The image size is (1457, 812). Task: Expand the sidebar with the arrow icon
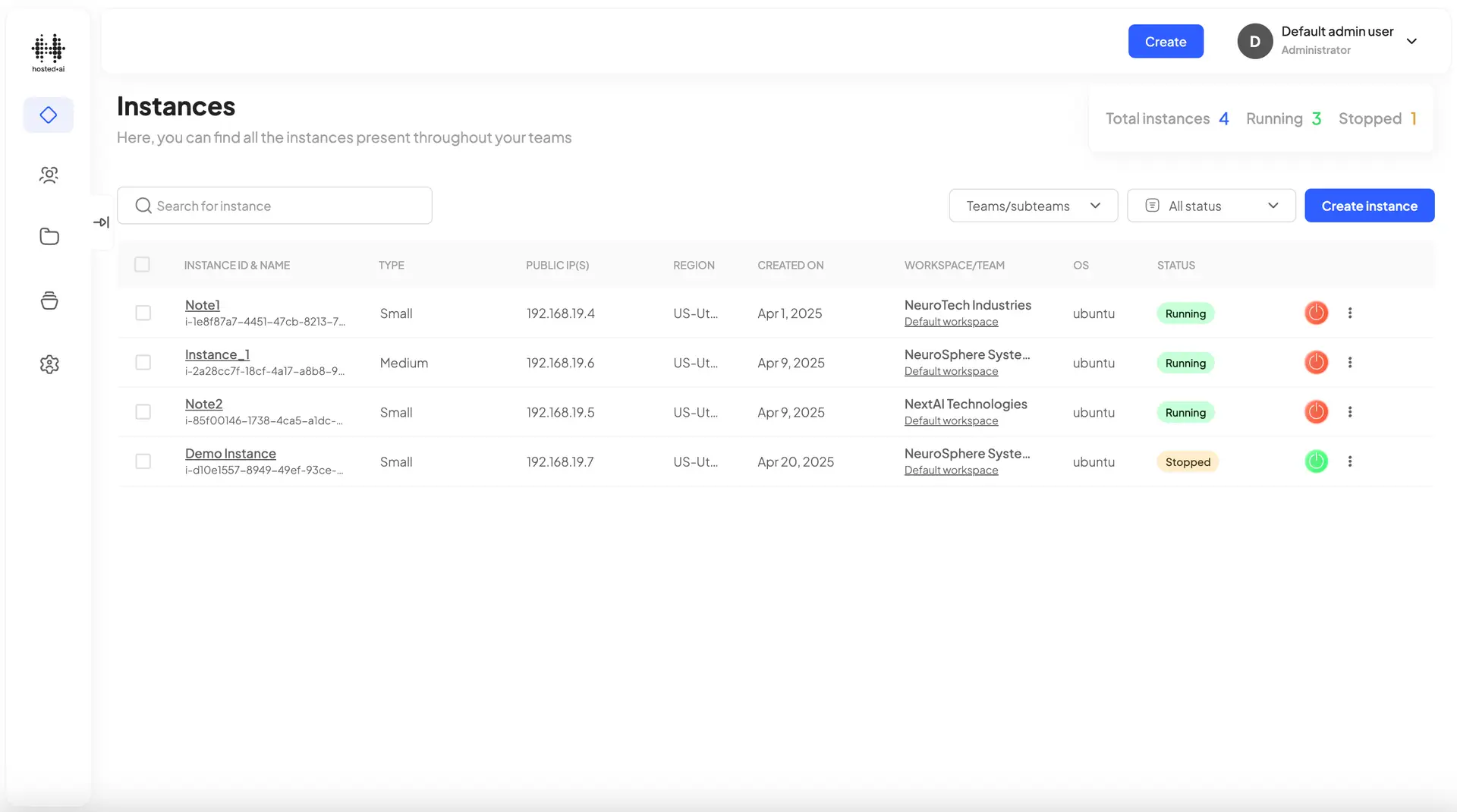click(100, 222)
